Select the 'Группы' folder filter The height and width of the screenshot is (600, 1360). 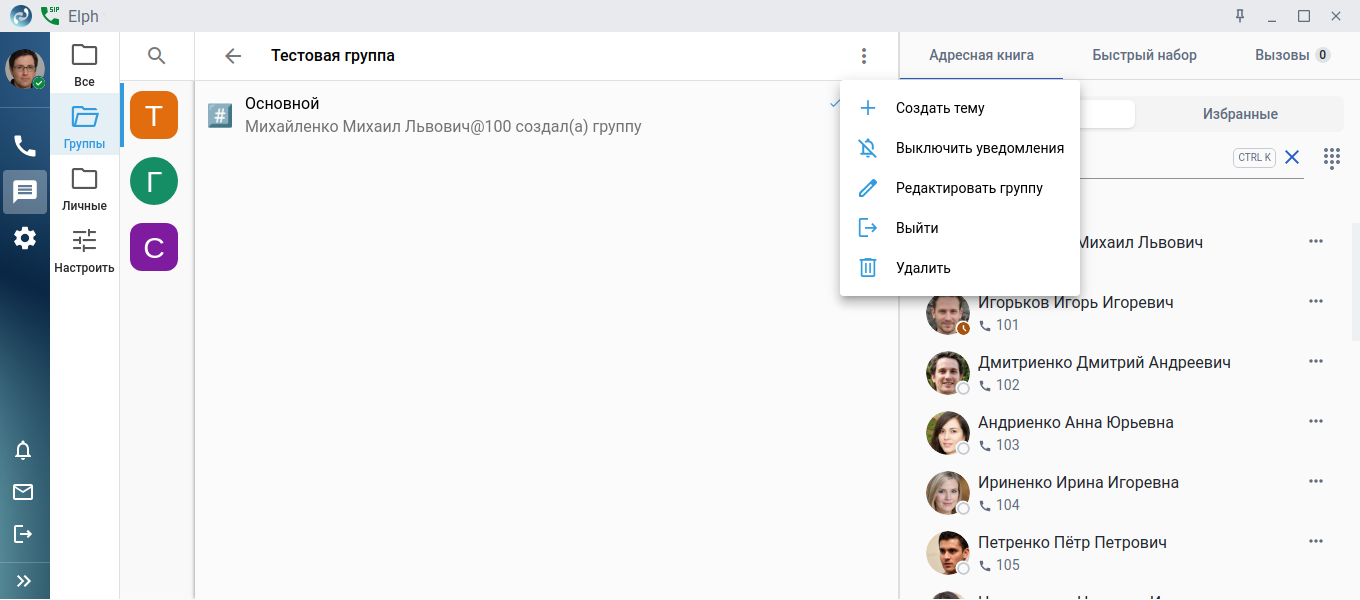tap(85, 127)
